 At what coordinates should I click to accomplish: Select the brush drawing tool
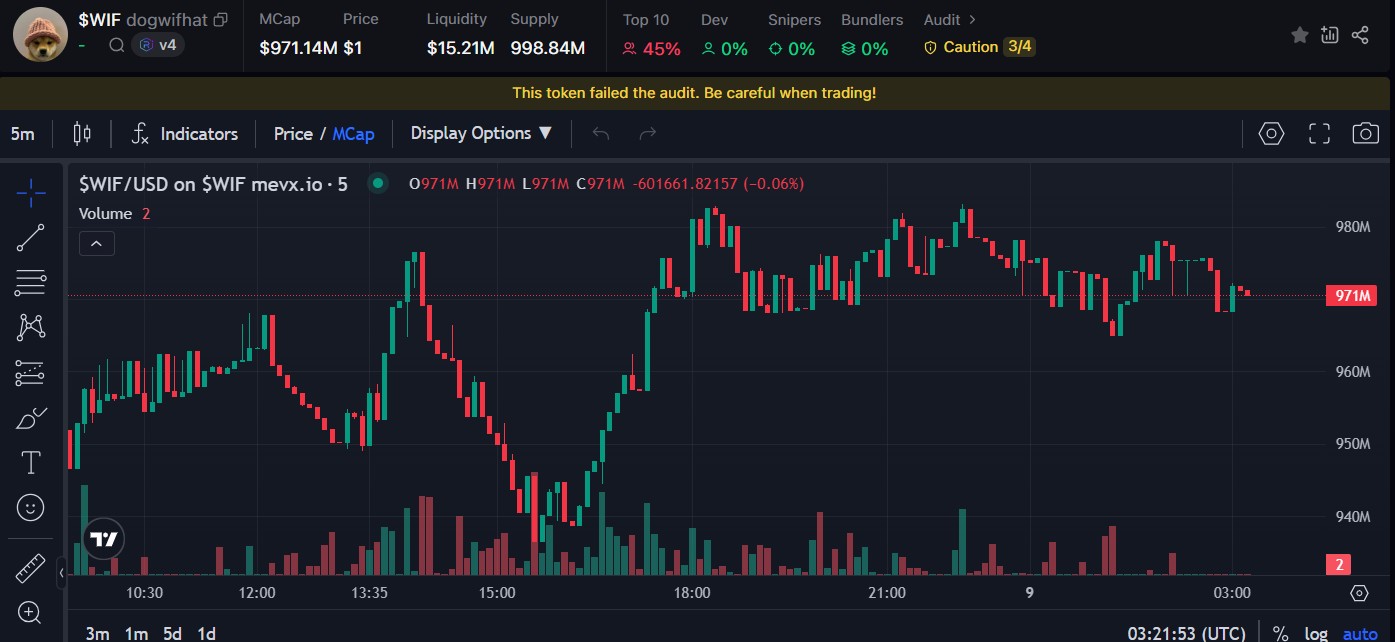(x=31, y=418)
